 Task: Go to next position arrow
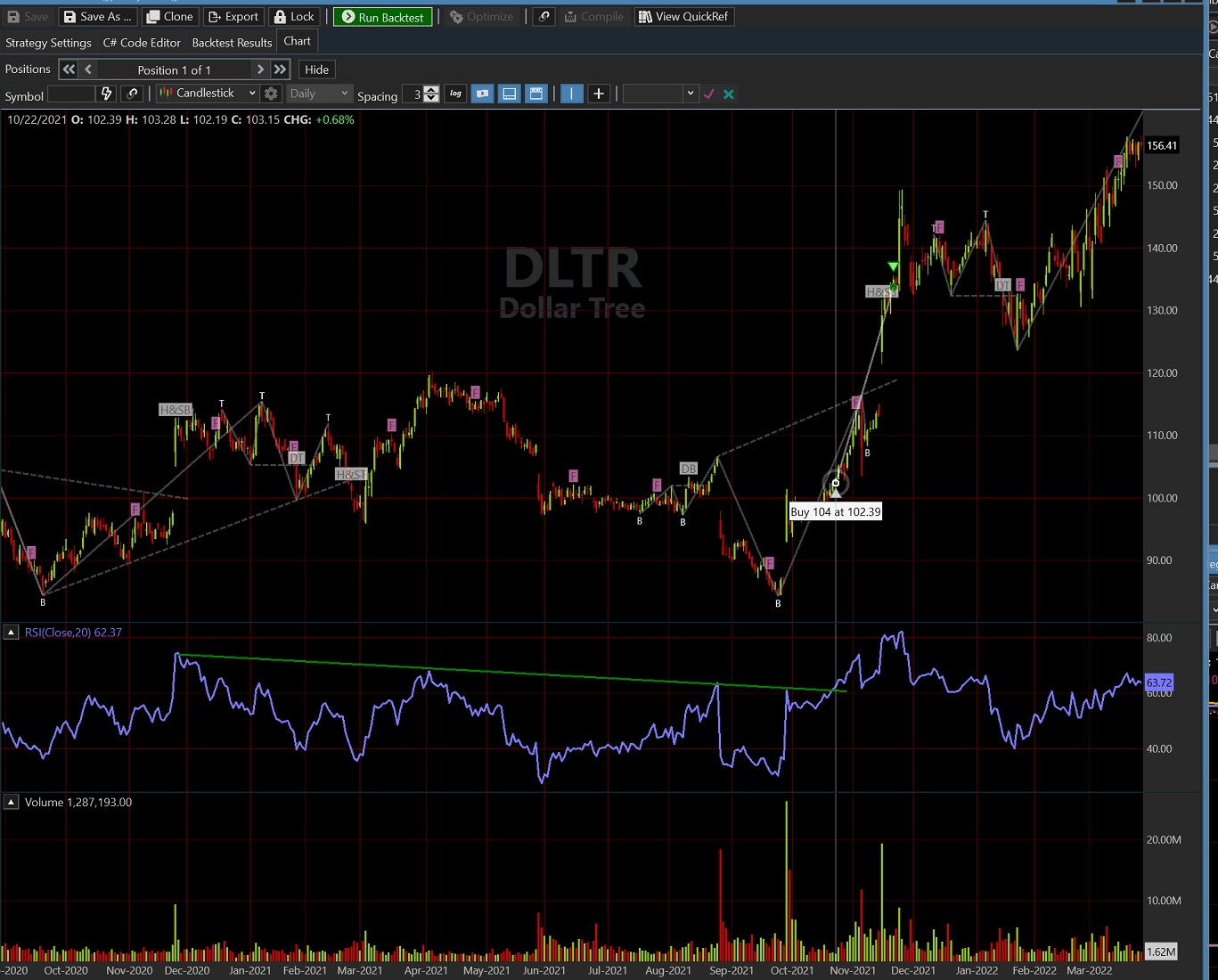(x=260, y=69)
